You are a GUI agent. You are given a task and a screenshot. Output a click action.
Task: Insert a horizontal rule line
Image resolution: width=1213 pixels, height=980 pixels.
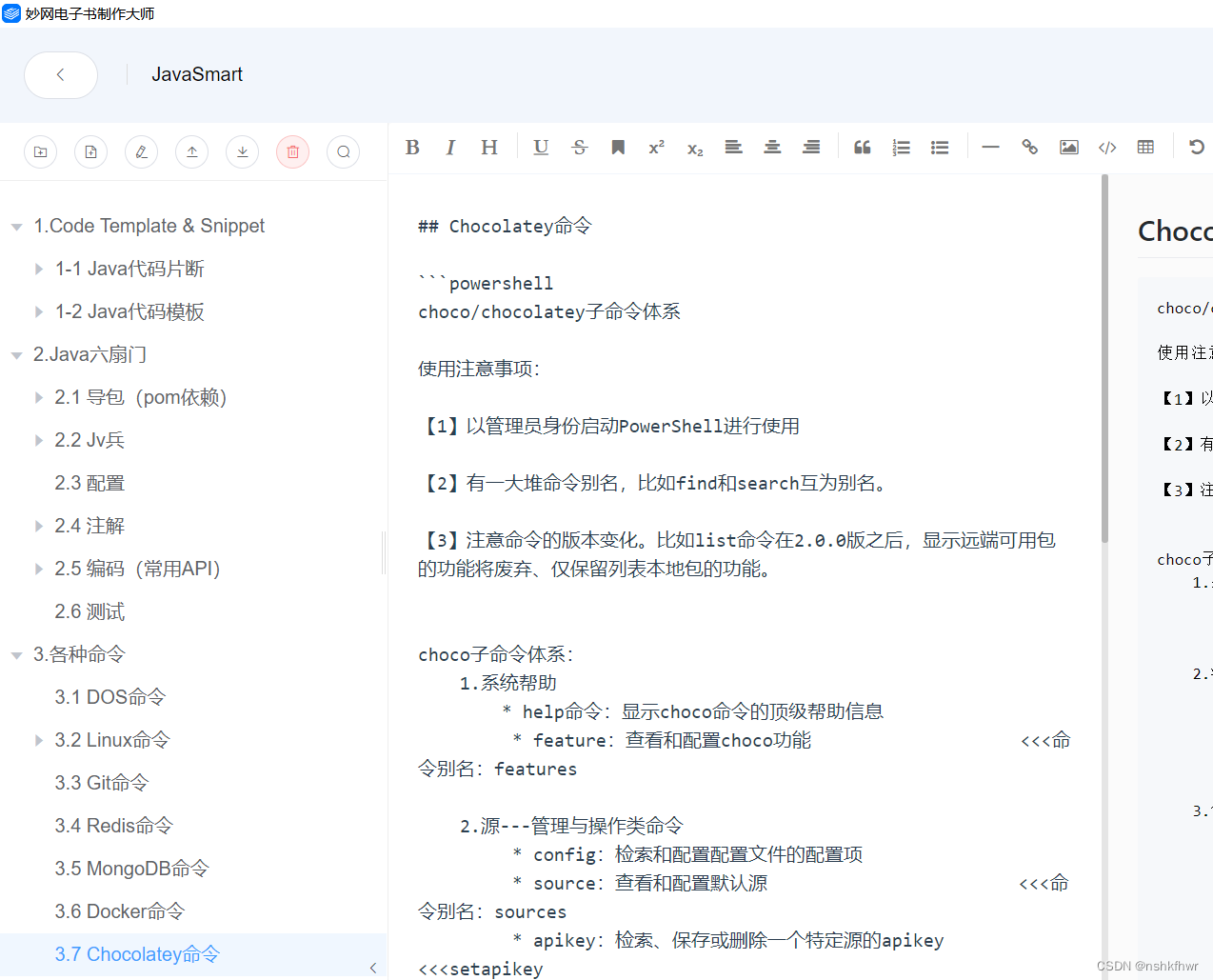click(990, 147)
